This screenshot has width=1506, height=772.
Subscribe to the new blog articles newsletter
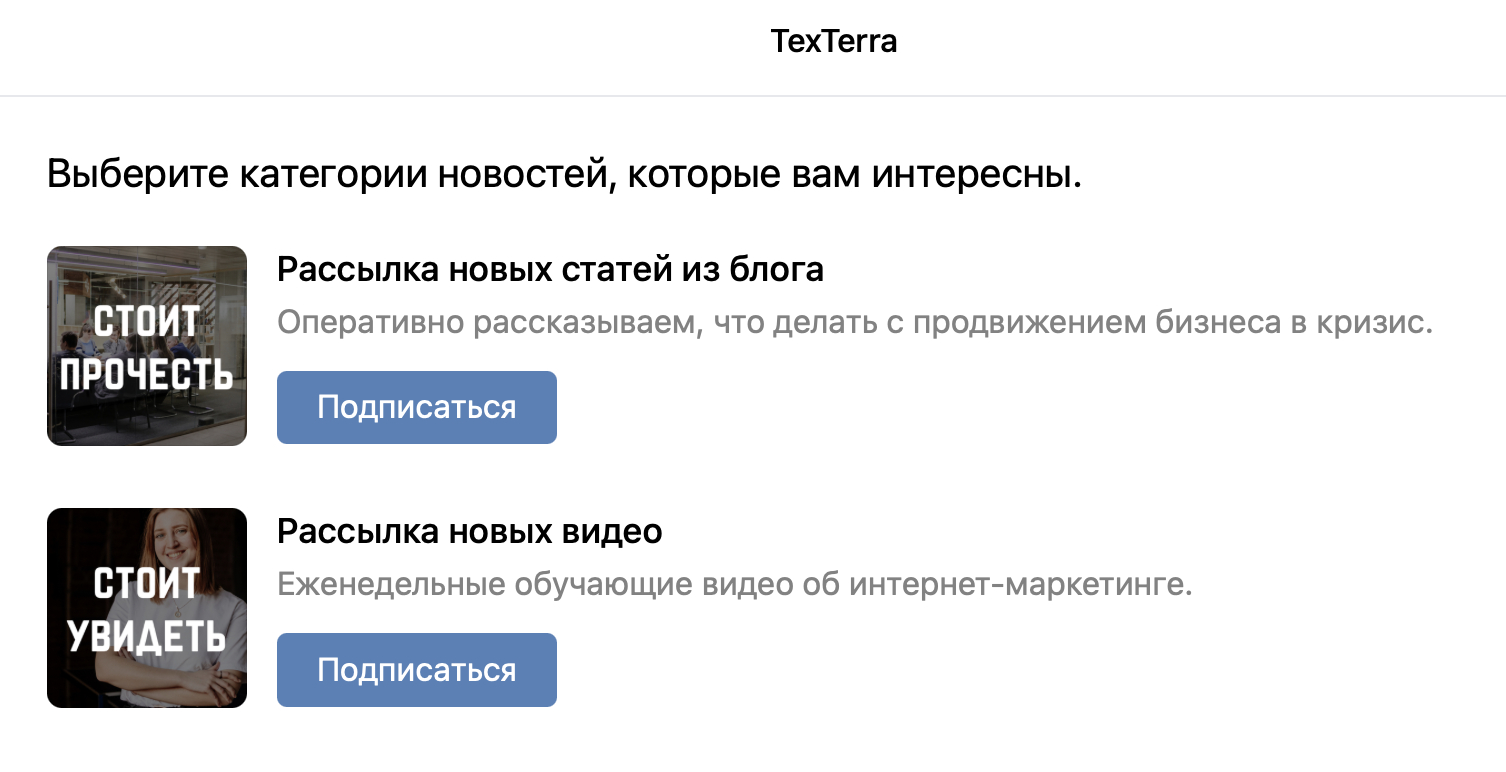point(416,407)
